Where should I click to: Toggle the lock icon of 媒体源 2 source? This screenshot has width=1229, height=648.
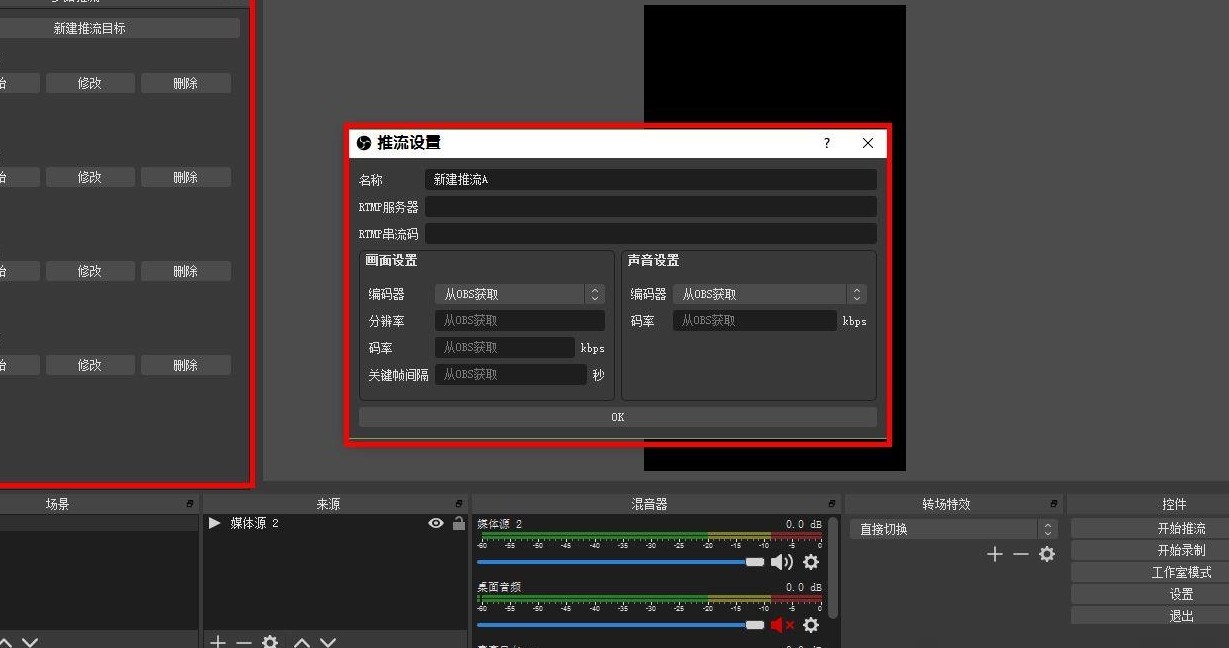(458, 523)
